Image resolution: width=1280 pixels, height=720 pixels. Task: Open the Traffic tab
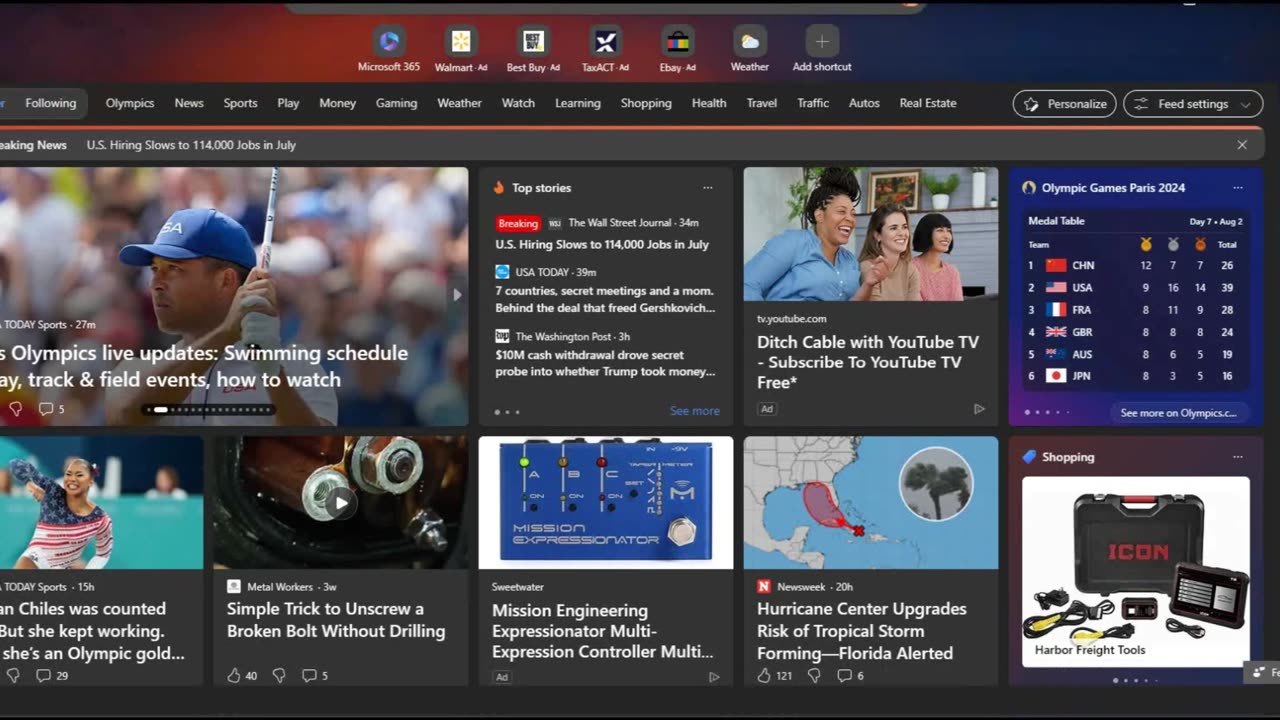[813, 103]
